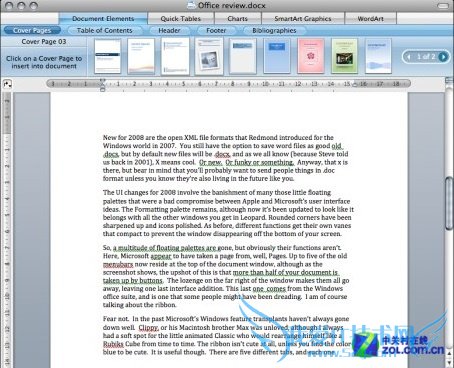454x368 pixels.
Task: Insert the fifth cover page with blue header bar
Action: pyautogui.click(x=243, y=56)
